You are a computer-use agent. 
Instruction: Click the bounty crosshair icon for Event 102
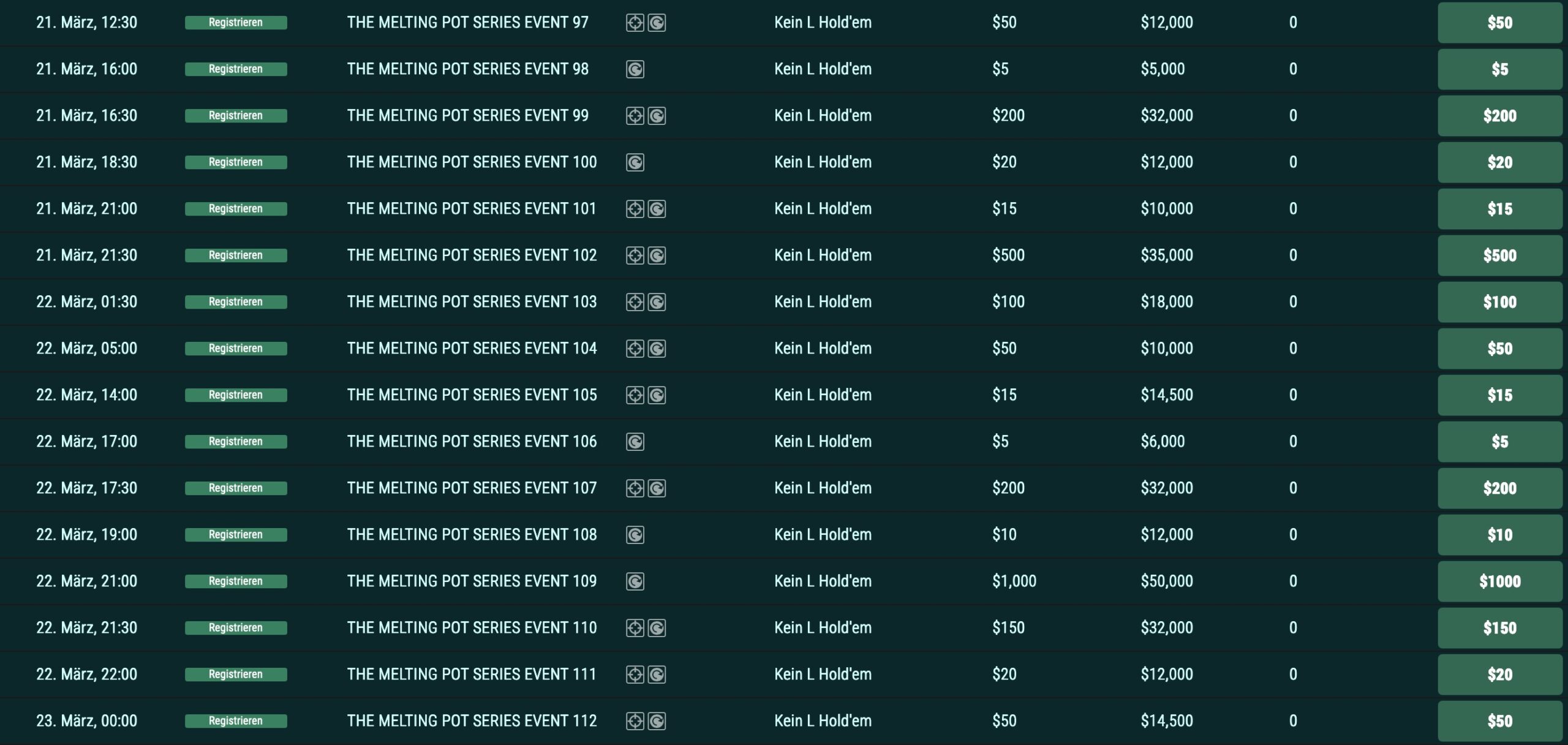pyautogui.click(x=635, y=256)
